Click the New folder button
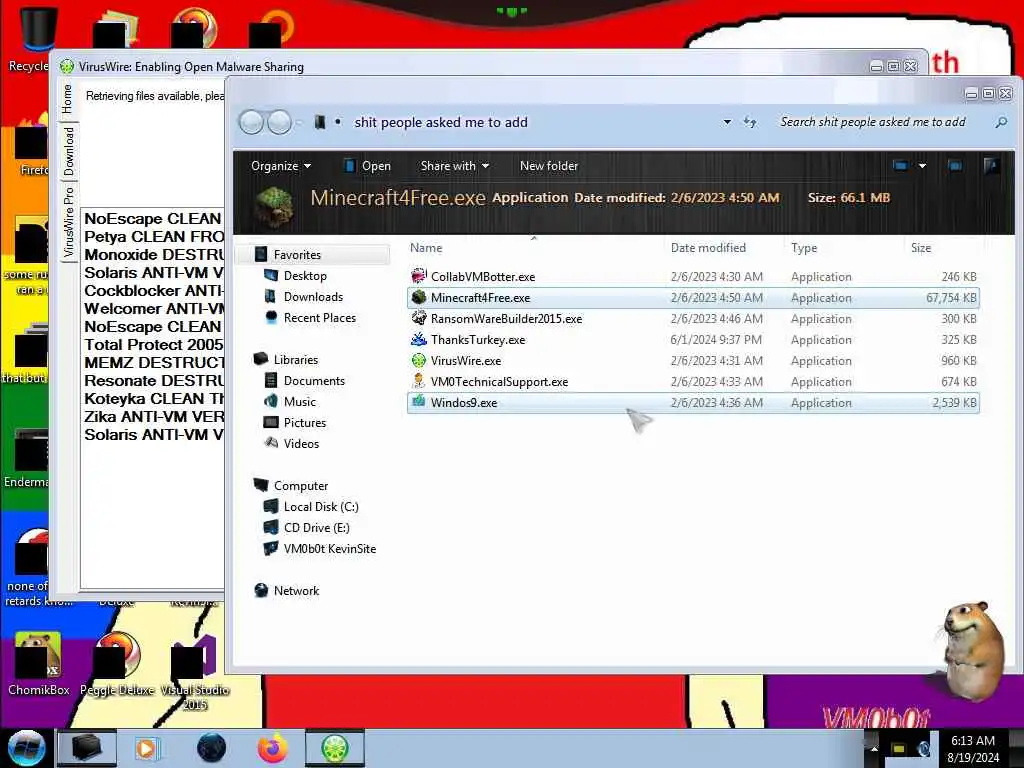 coord(549,166)
